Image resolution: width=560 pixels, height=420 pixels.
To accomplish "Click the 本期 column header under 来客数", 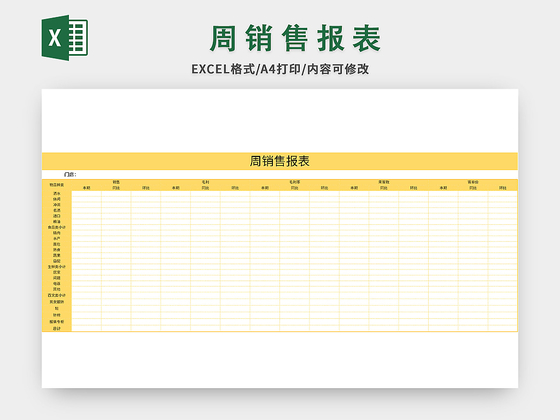I will 354,188.
